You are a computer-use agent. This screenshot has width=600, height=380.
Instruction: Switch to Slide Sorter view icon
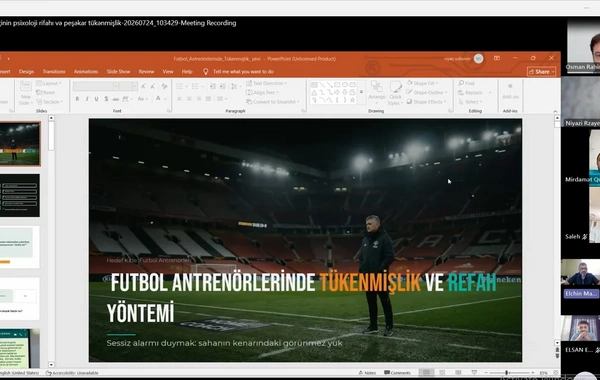(442, 372)
